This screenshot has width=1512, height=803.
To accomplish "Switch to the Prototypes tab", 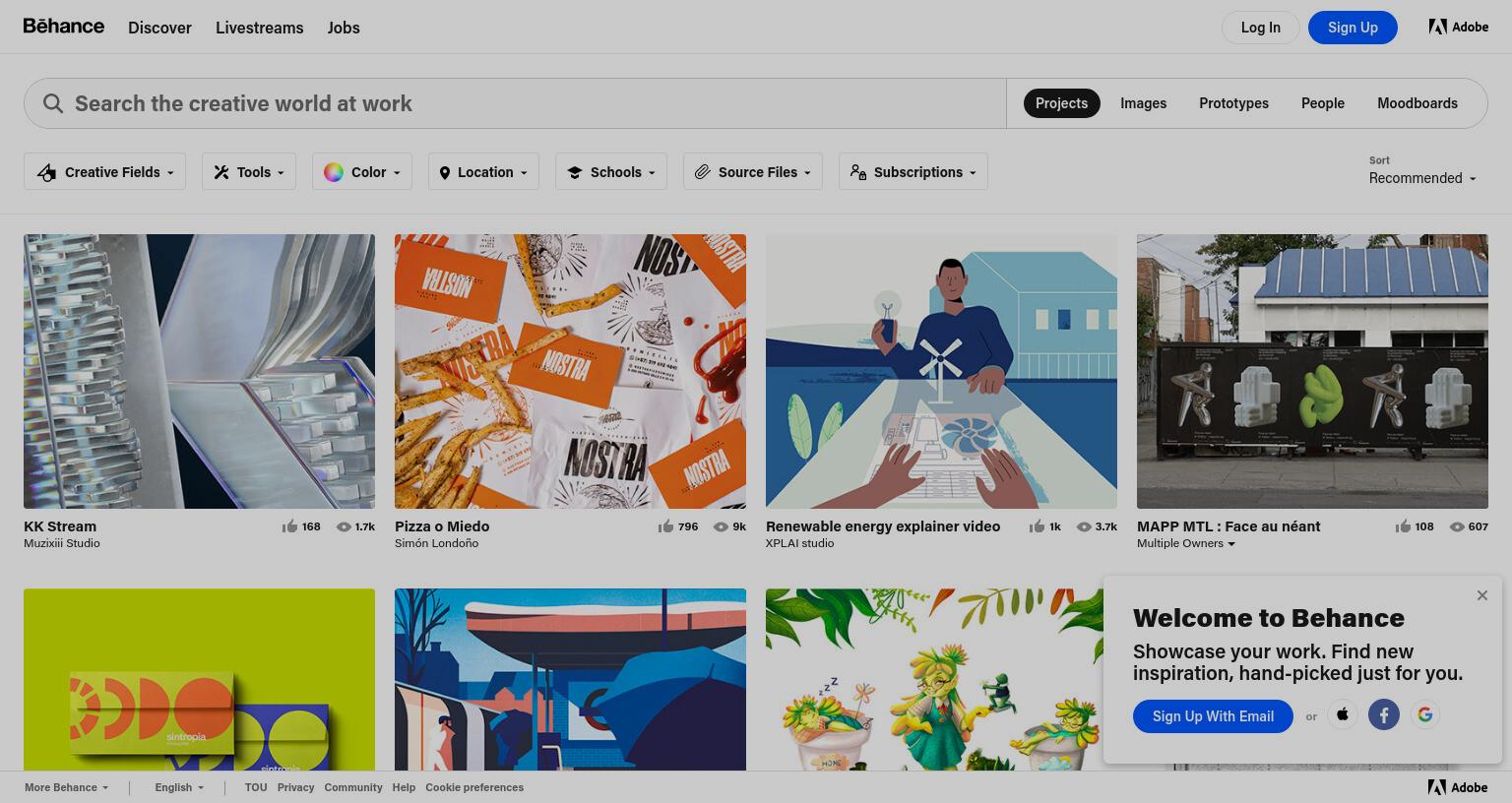I will 1233,103.
